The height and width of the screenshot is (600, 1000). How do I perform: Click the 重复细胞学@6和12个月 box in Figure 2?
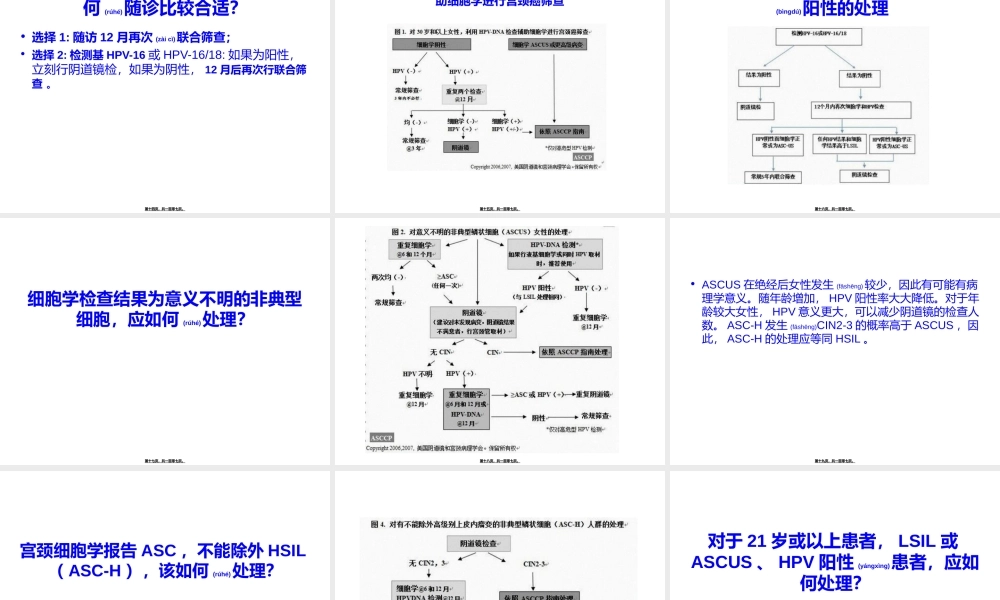pyautogui.click(x=414, y=248)
